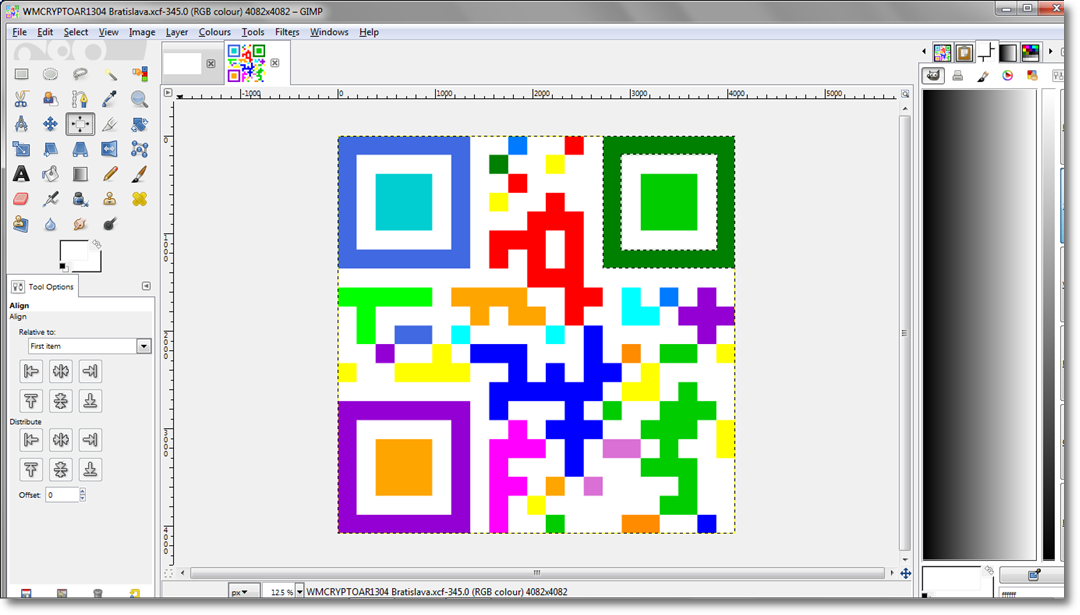
Task: Select the Scale tool
Action: (x=21, y=149)
